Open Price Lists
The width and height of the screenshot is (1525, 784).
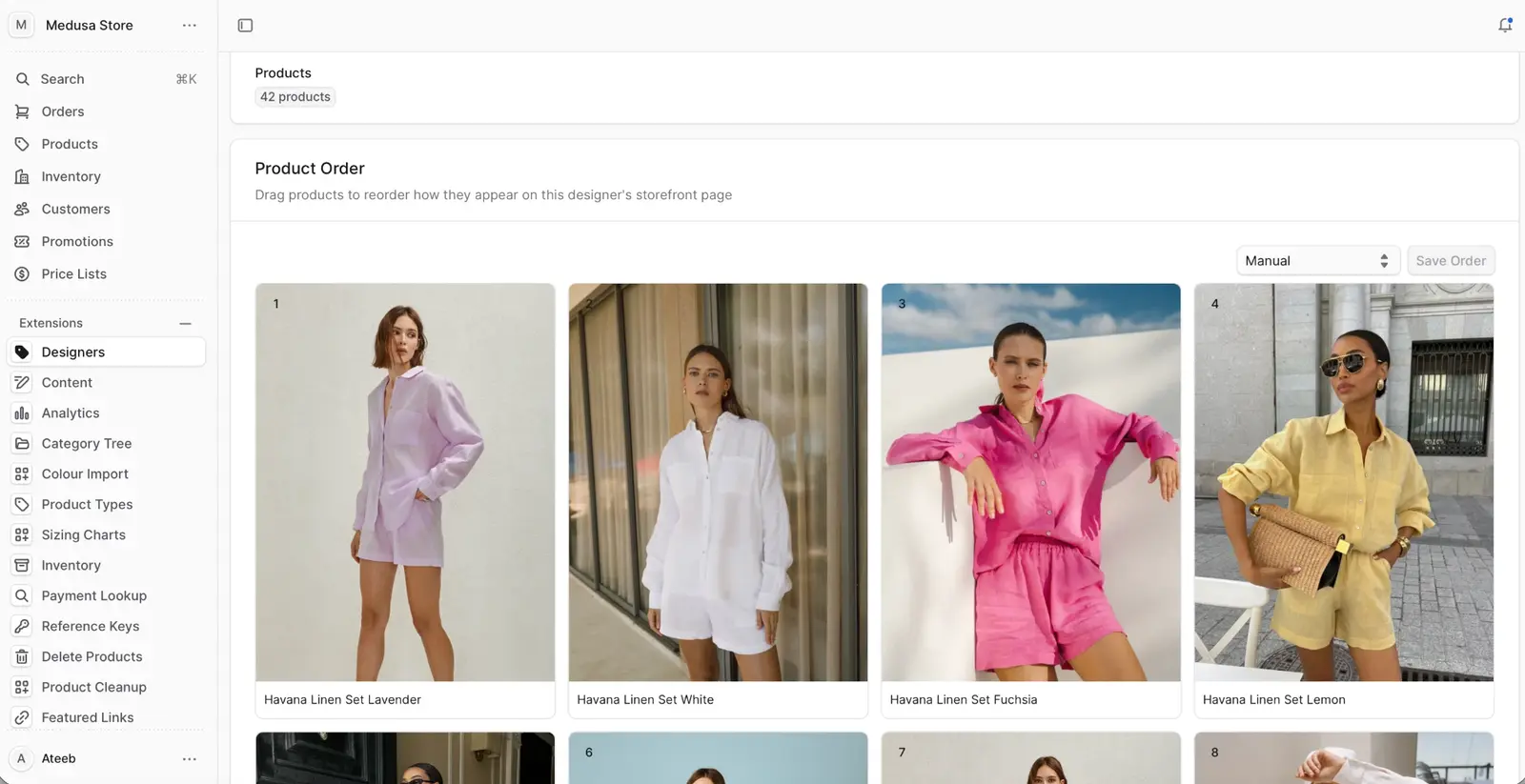coord(106,273)
